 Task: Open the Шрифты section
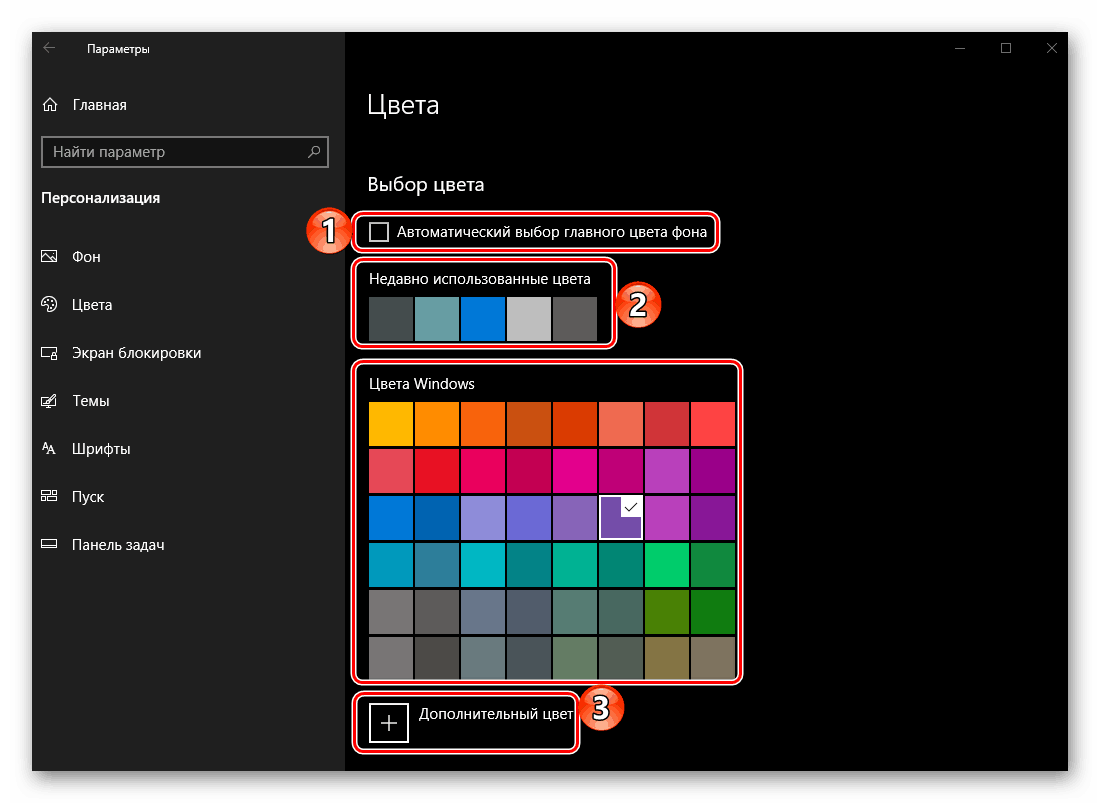pos(101,449)
